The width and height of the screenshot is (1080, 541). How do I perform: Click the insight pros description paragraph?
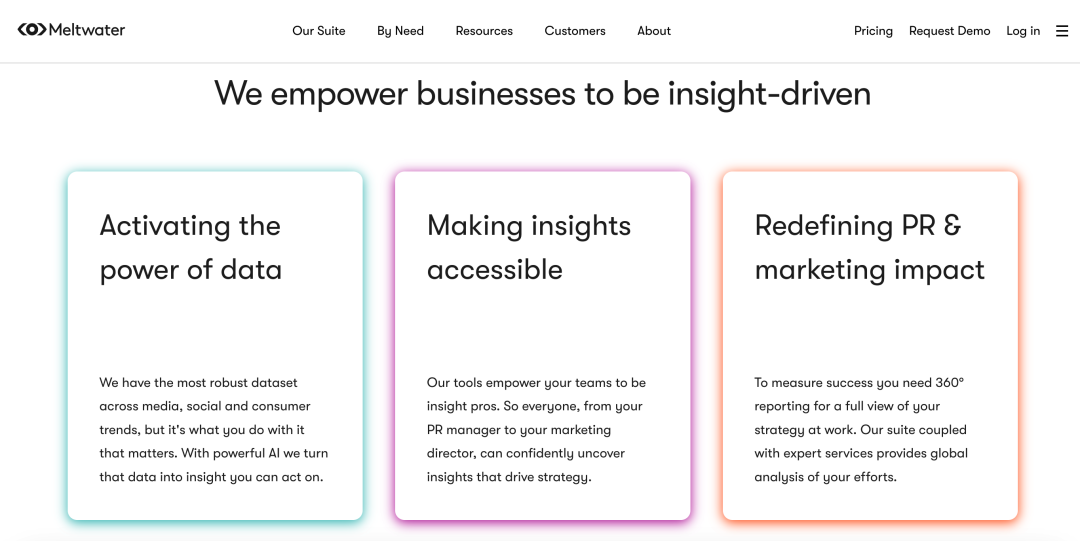click(x=536, y=429)
